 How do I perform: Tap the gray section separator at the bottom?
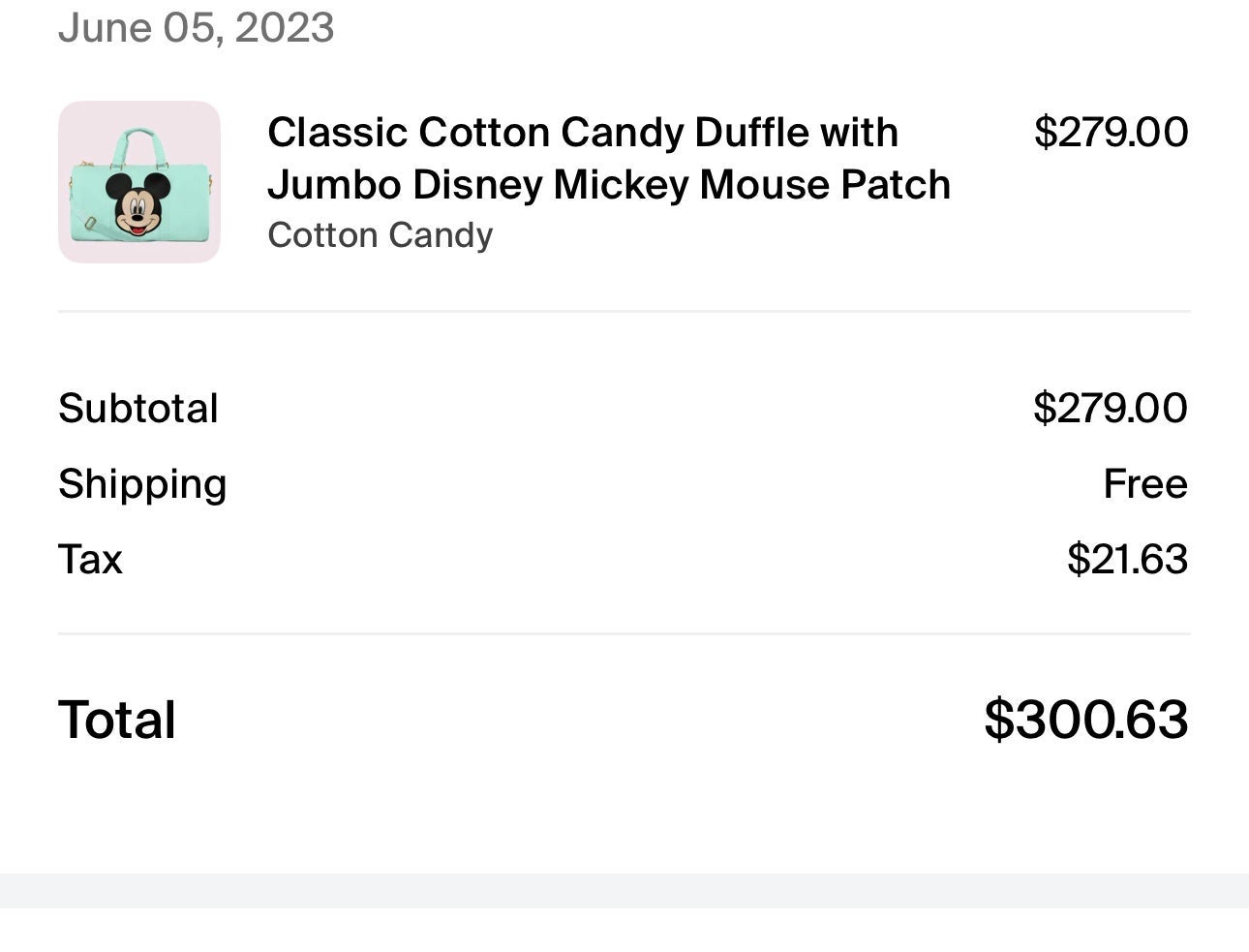624,891
